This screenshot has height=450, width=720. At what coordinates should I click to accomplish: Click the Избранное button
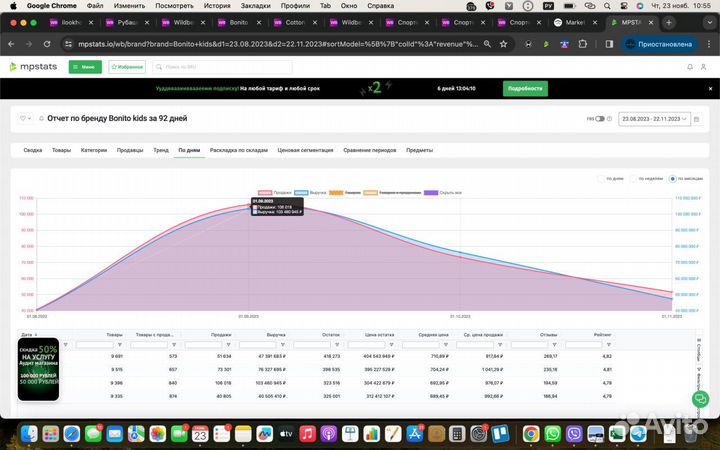[127, 67]
